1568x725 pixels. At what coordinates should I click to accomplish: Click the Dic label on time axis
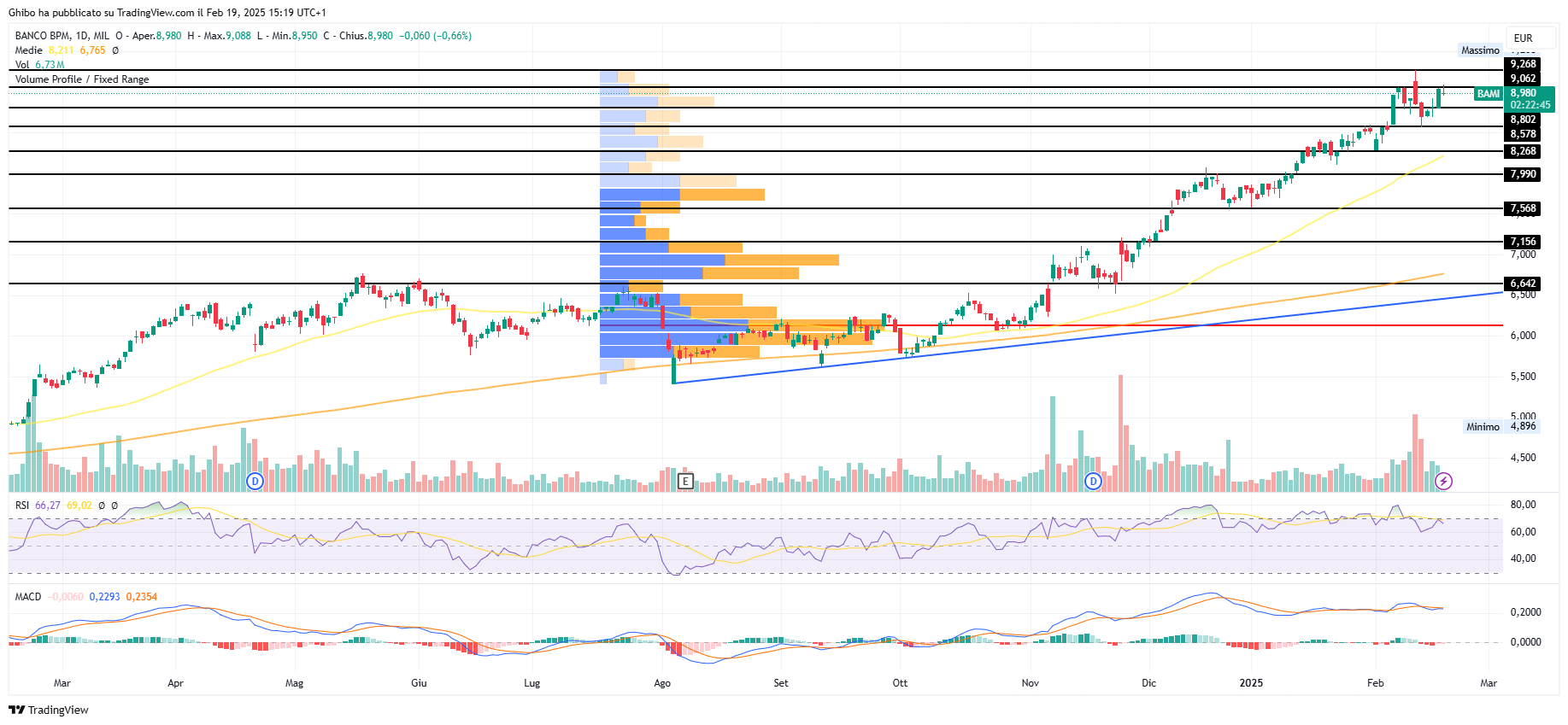[x=1148, y=683]
